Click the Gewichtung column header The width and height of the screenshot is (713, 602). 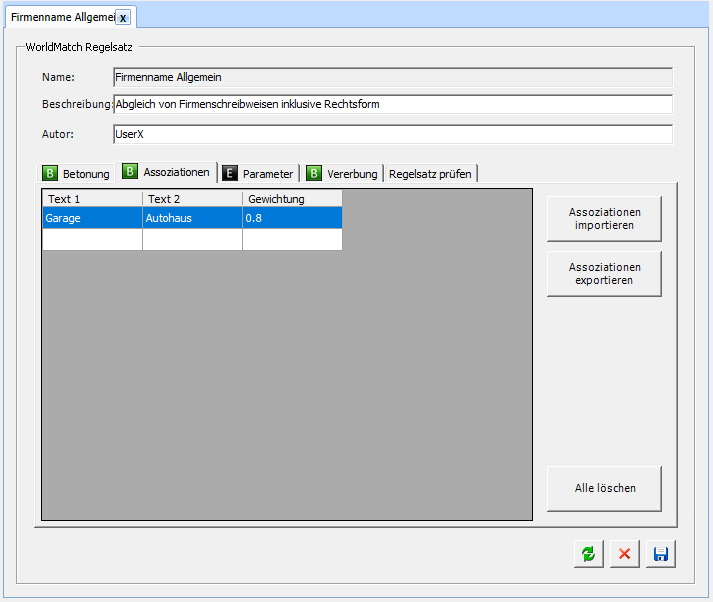(292, 199)
